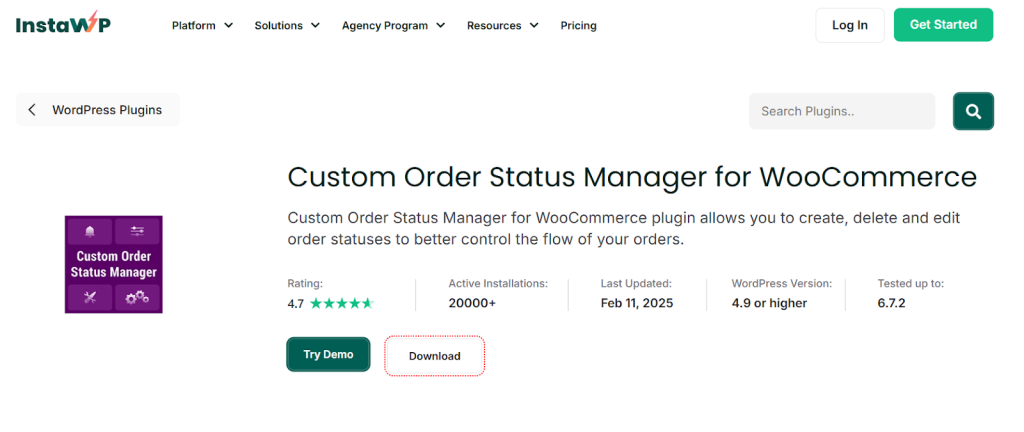Click the Custom Order Status Manager plugin thumbnail
This screenshot has width=1024, height=432.
[113, 264]
